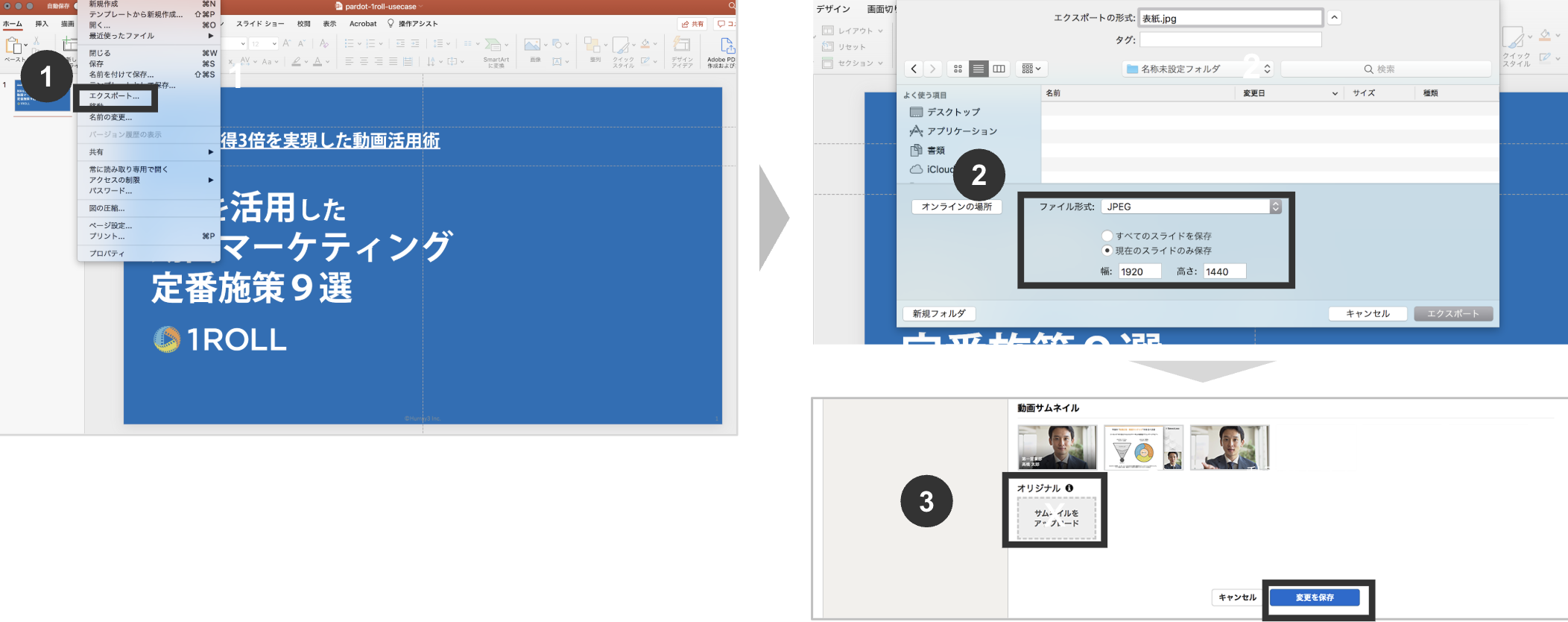Click the insert picture icon in ribbon
The height and width of the screenshot is (622, 1568).
coord(532,45)
